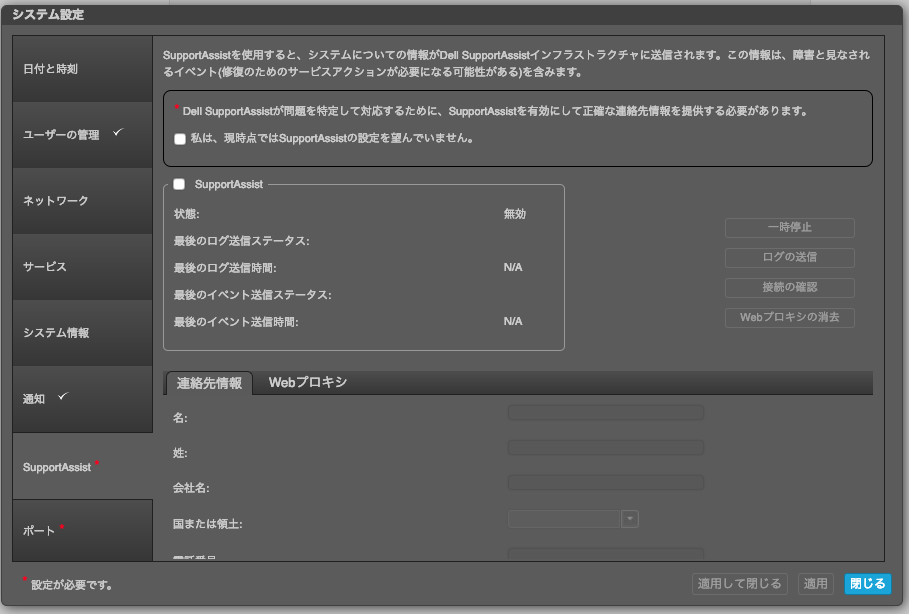Screen dimensions: 909x614
Task: Focus the 会社名 input field
Action: coord(606,482)
